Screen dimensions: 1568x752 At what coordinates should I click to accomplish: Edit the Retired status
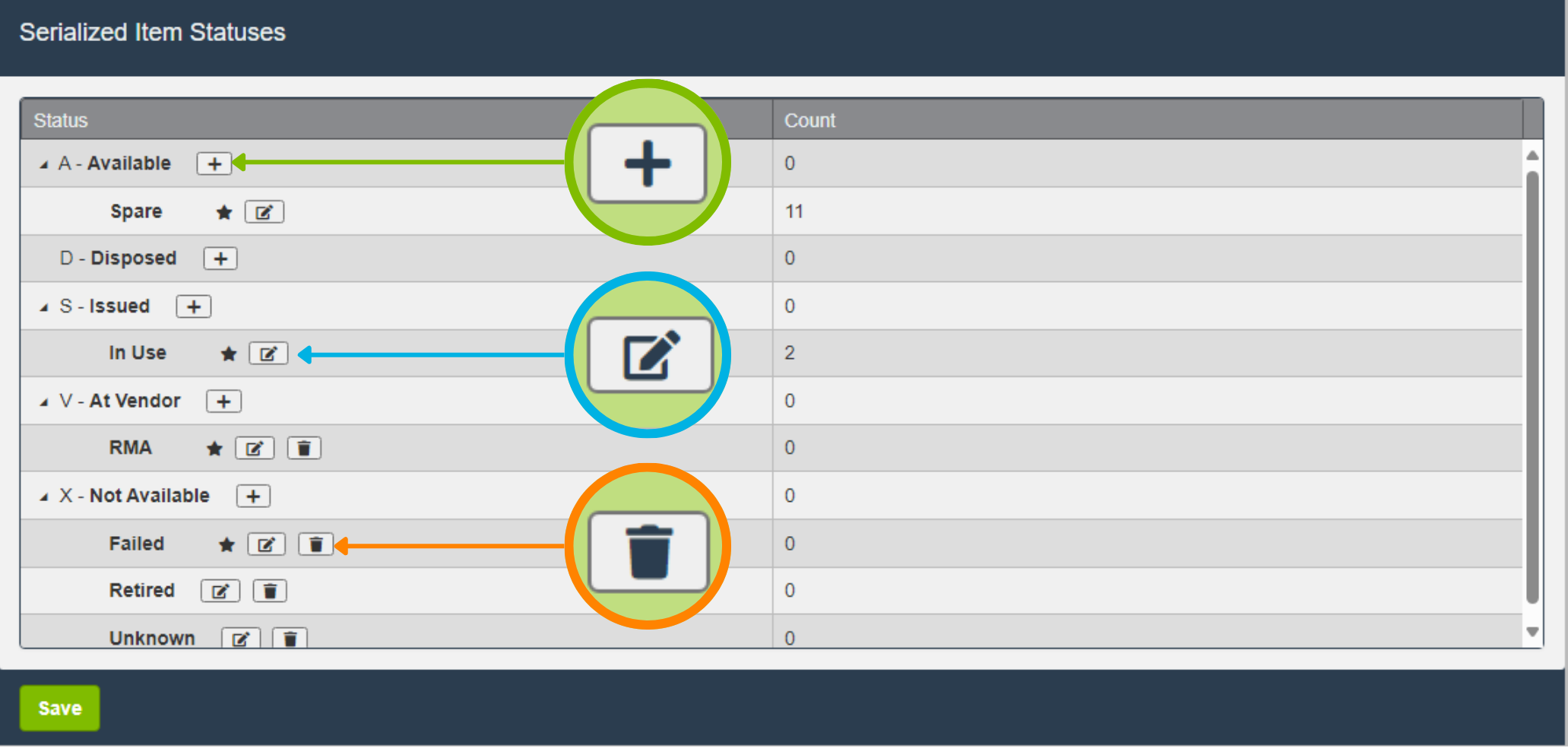[x=220, y=591]
